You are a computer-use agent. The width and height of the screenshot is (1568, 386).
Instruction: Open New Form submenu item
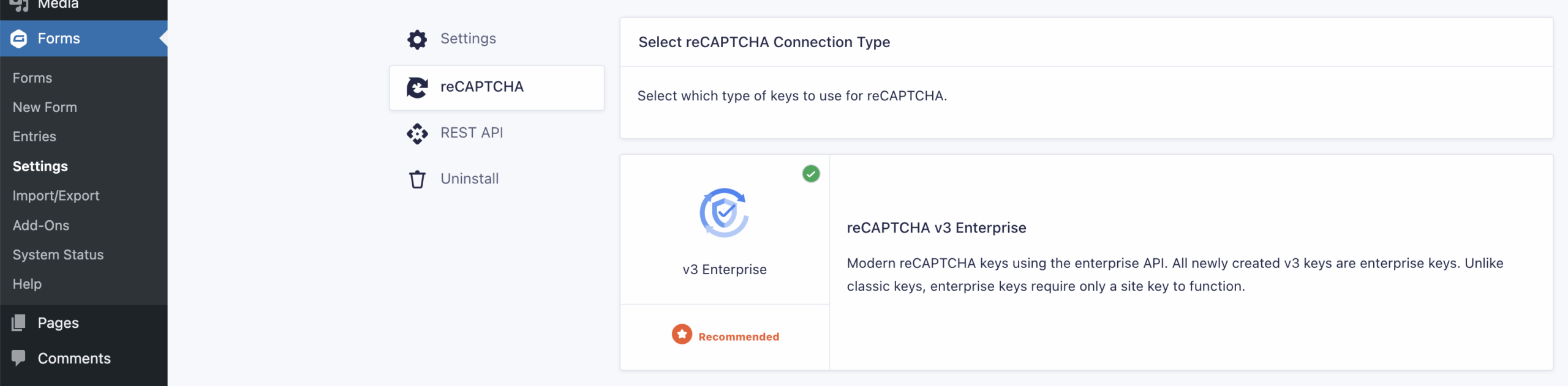[x=45, y=107]
